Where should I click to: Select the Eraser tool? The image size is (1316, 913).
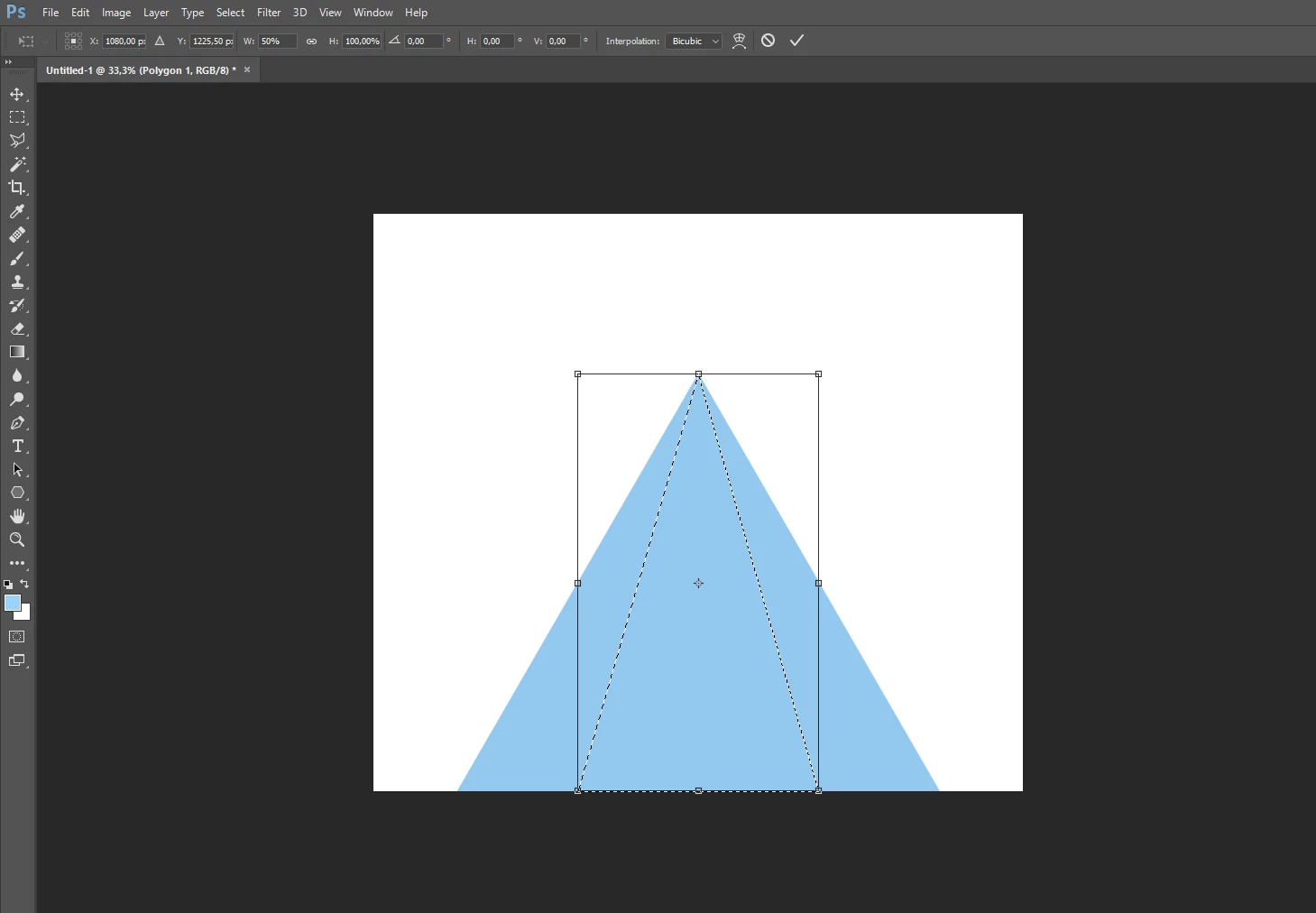[17, 329]
